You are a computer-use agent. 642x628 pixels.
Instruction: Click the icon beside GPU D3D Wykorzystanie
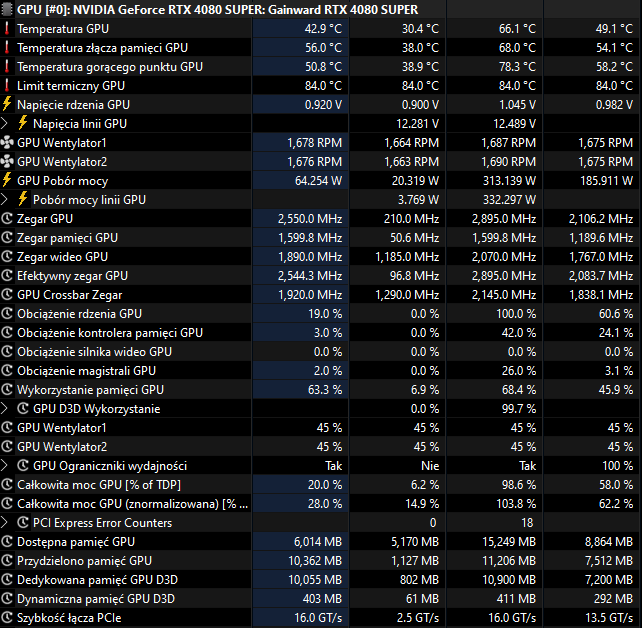click(23, 409)
